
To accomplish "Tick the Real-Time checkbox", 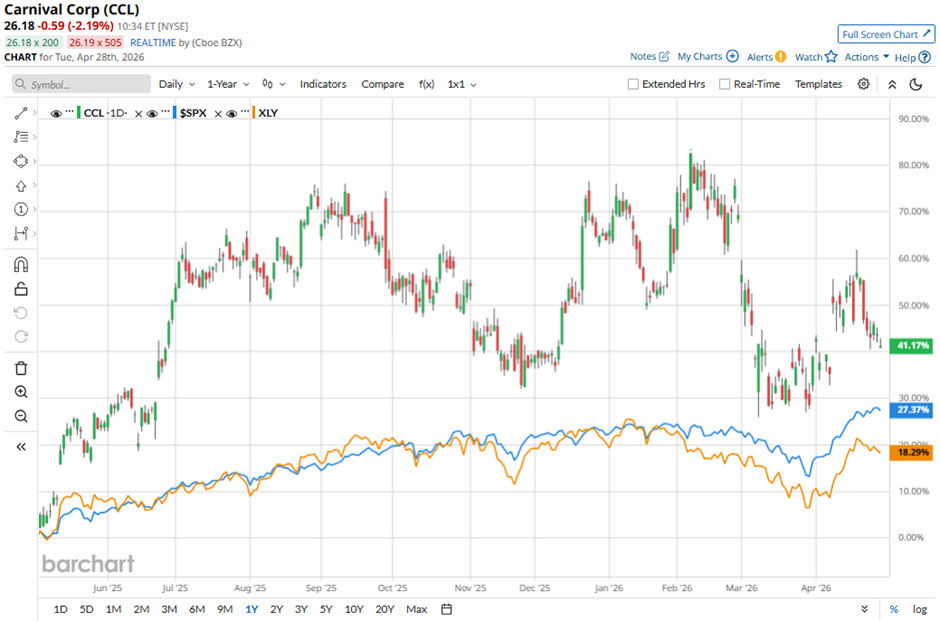I will (x=725, y=85).
